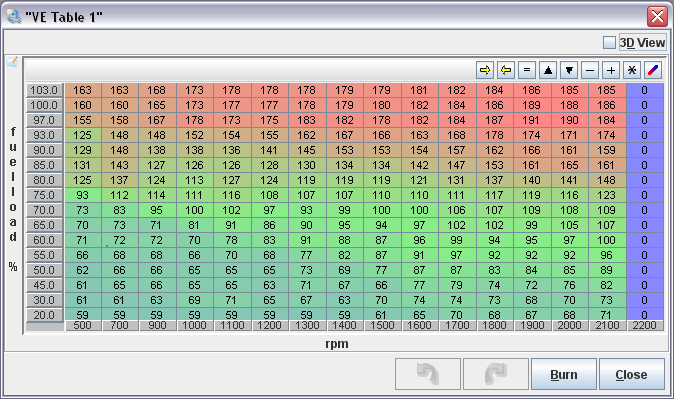
Task: Click the yellow left arrow toolbar icon
Action: pos(506,70)
